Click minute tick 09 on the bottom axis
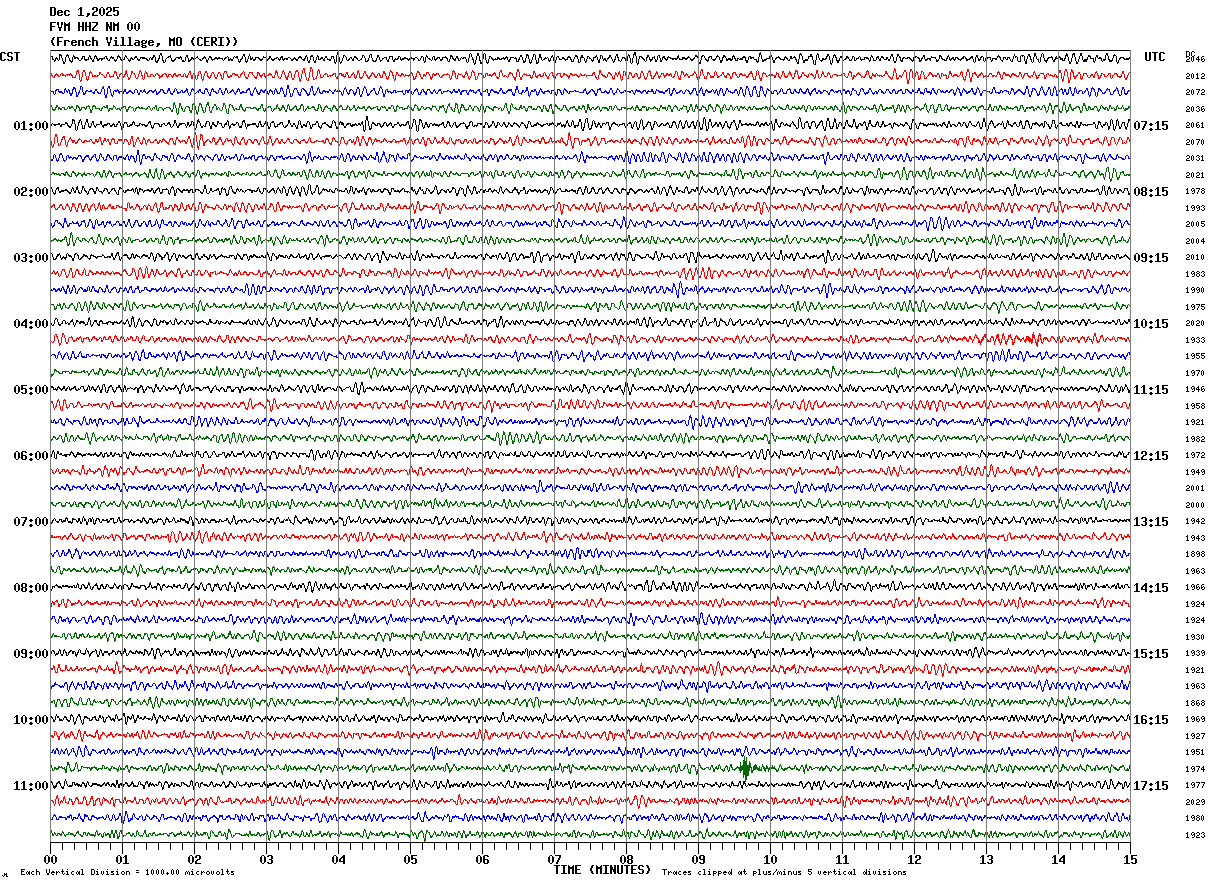Viewport: 1210px width, 886px height. pyautogui.click(x=698, y=859)
